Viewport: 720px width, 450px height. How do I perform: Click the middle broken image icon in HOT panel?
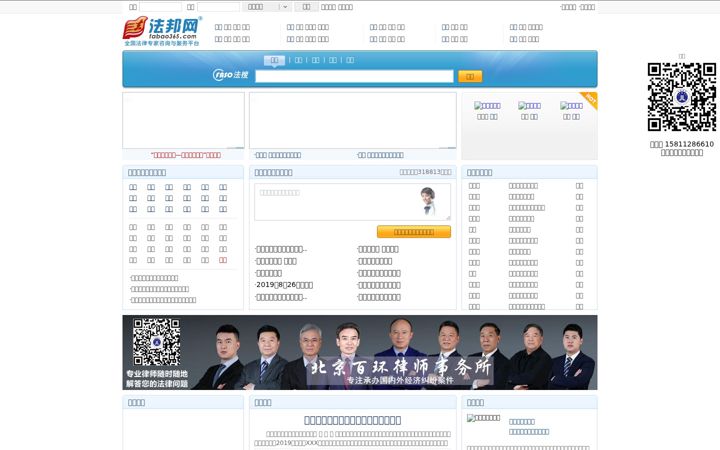coord(529,106)
